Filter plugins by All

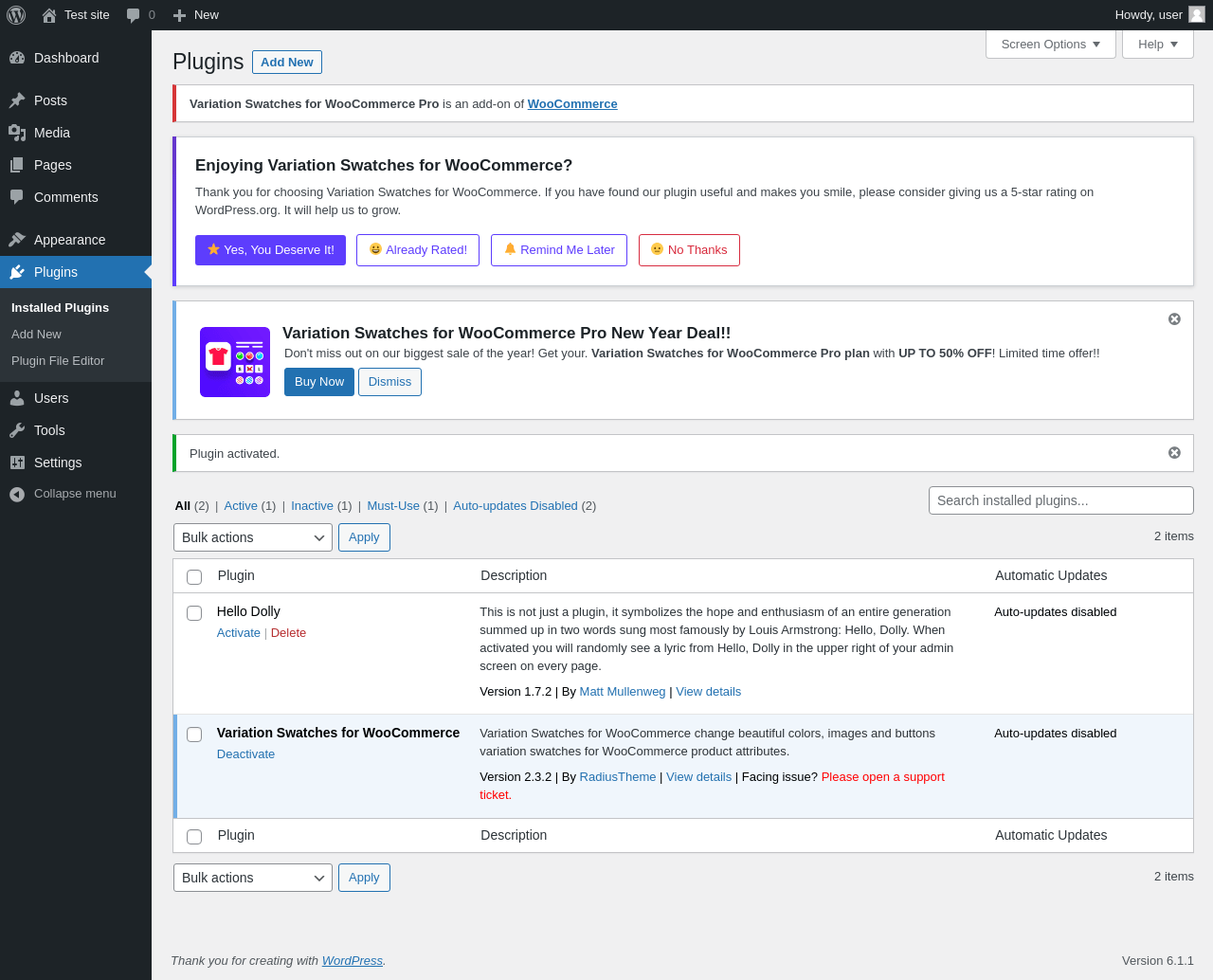[x=183, y=506]
